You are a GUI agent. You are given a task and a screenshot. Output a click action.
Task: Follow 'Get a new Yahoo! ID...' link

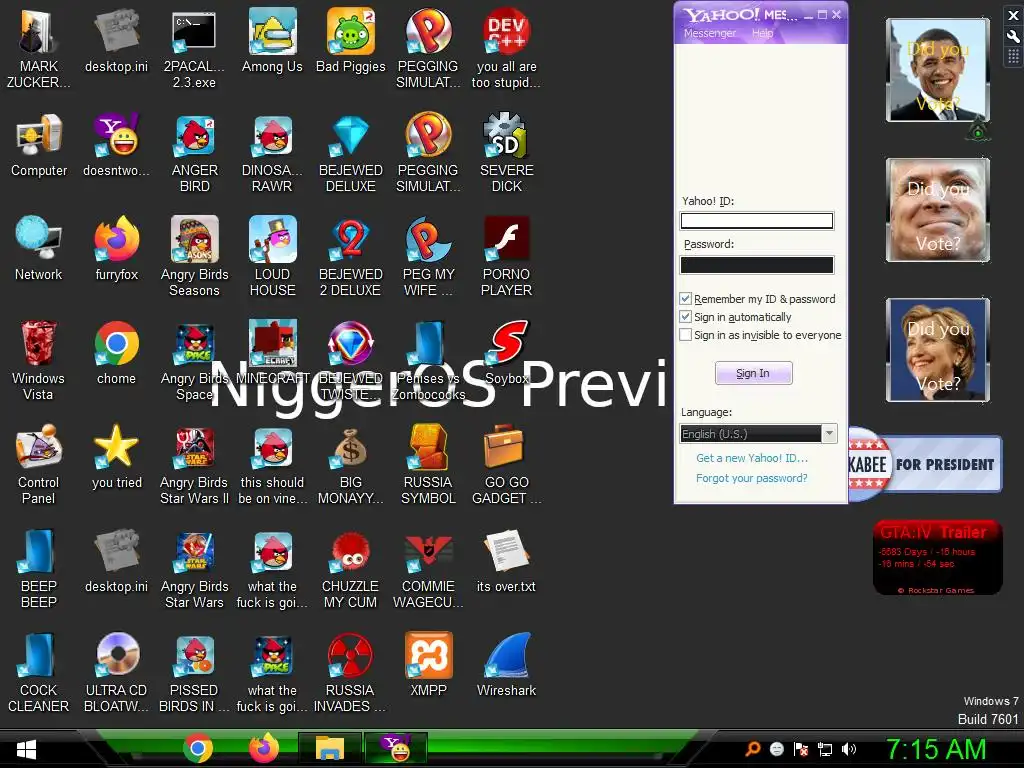click(x=752, y=458)
